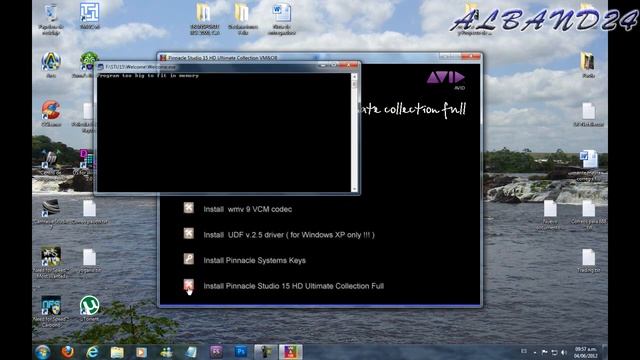Open the uTorrent desktop shortcut
The image size is (640, 360).
89,308
